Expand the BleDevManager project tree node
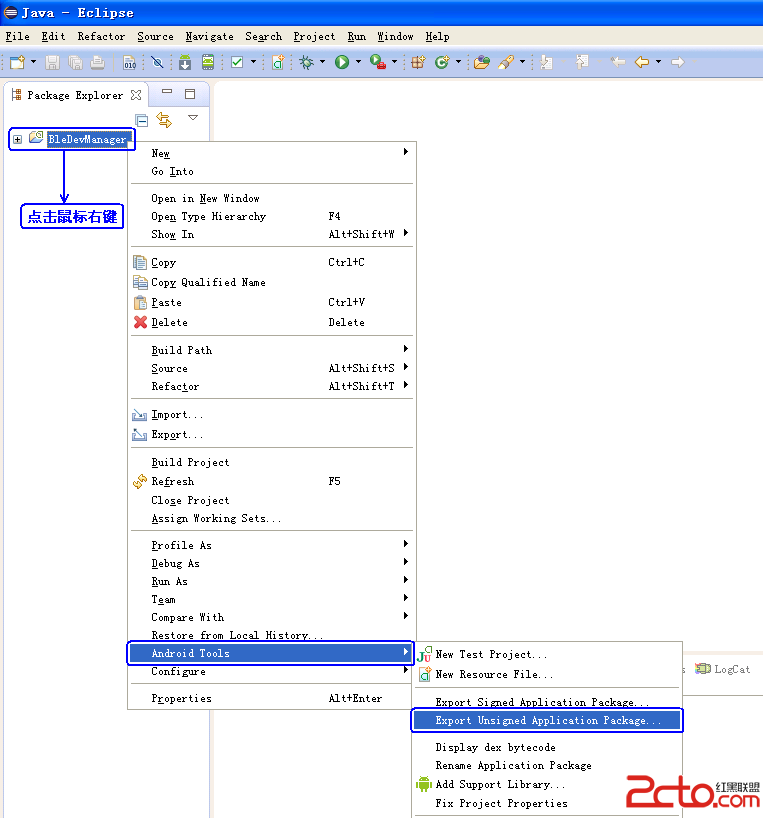 (x=18, y=139)
